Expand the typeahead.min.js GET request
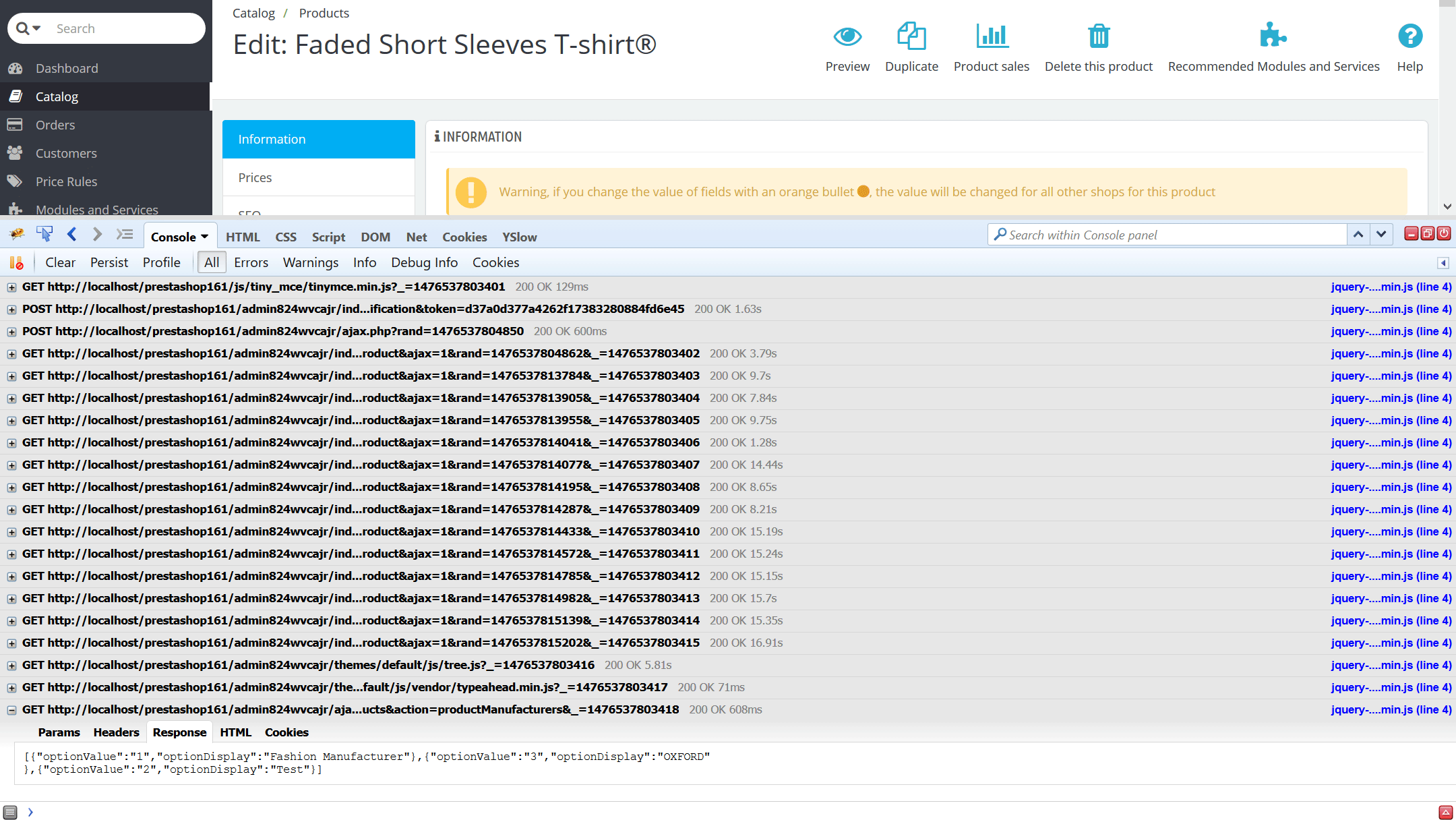Screen dimensions: 1456x820 tap(11, 688)
